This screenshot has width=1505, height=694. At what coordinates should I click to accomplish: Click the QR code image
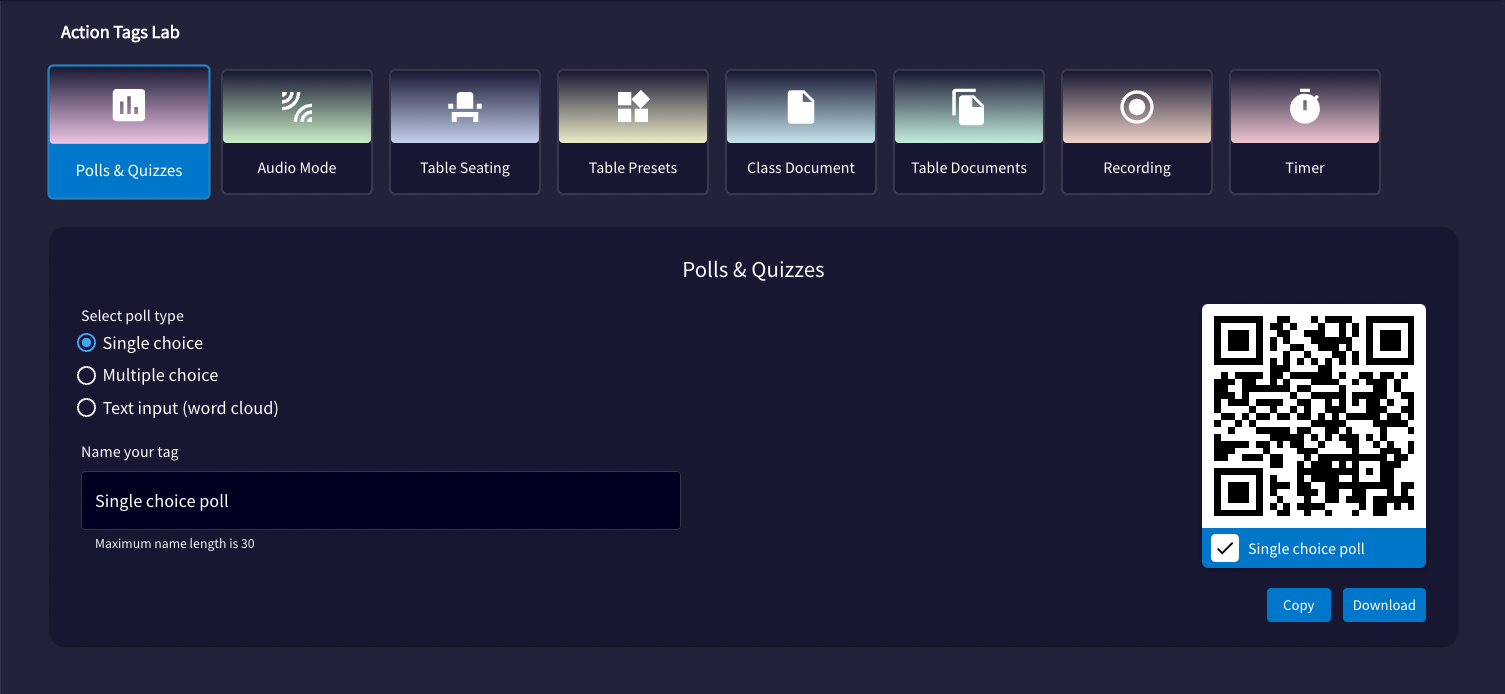click(x=1314, y=416)
